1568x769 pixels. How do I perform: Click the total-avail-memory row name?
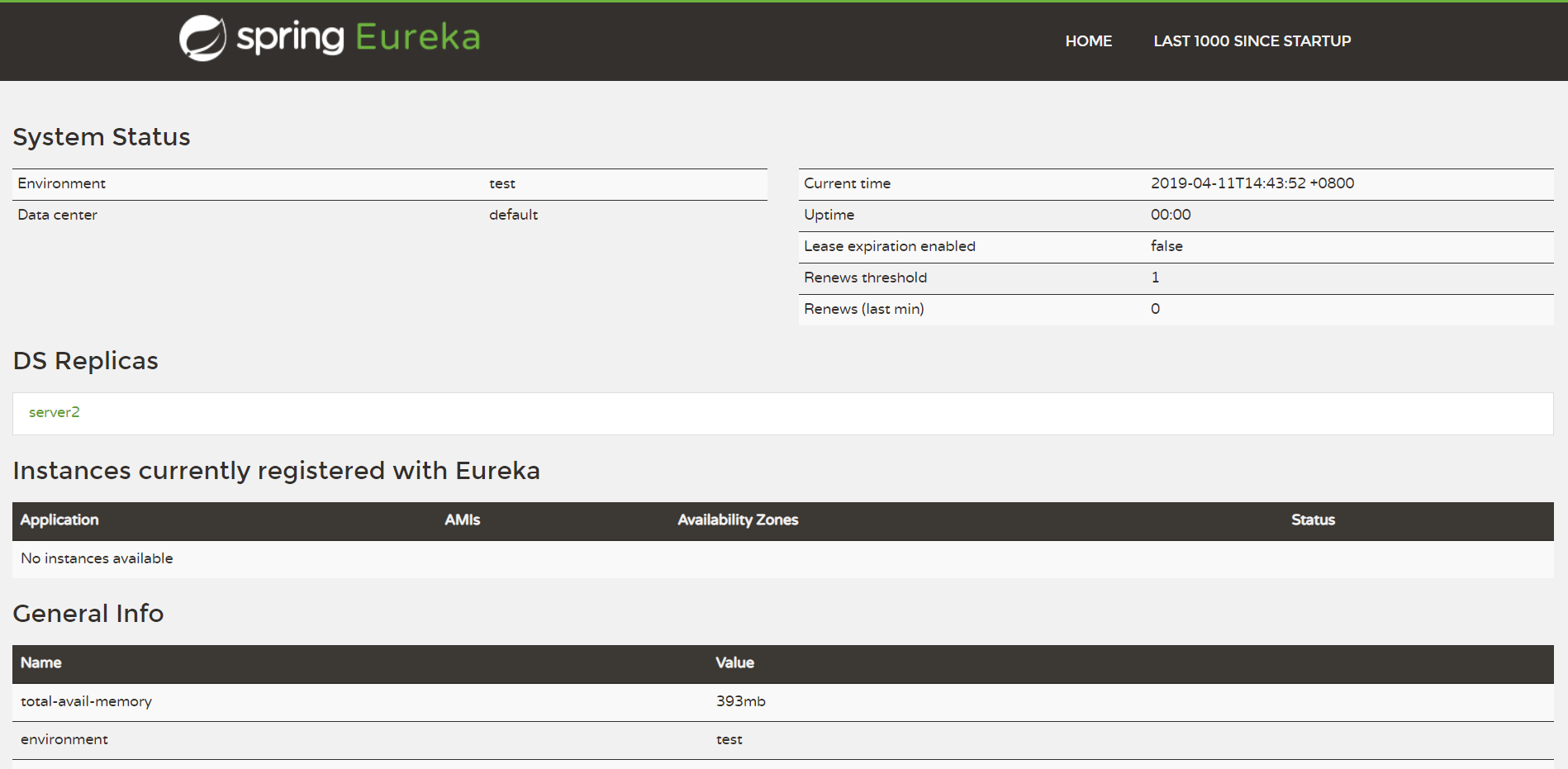[86, 701]
